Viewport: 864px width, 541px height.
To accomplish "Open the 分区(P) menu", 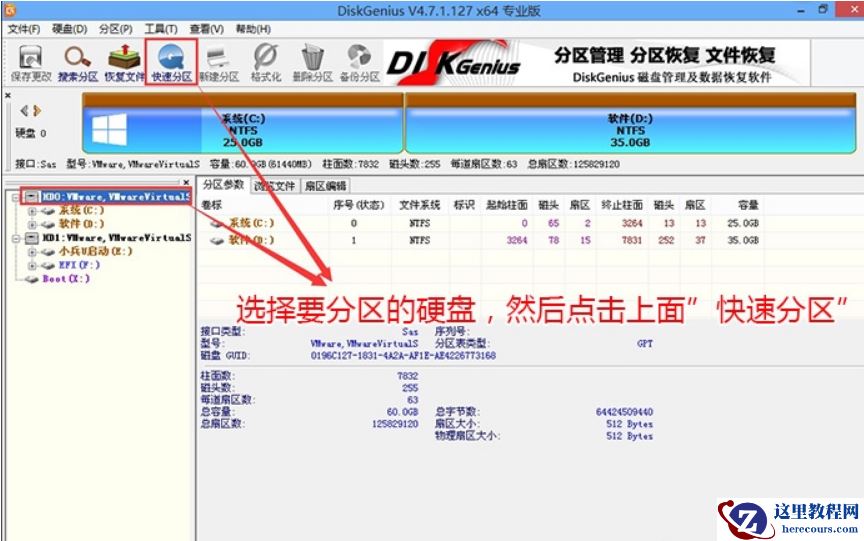I will pyautogui.click(x=116, y=29).
